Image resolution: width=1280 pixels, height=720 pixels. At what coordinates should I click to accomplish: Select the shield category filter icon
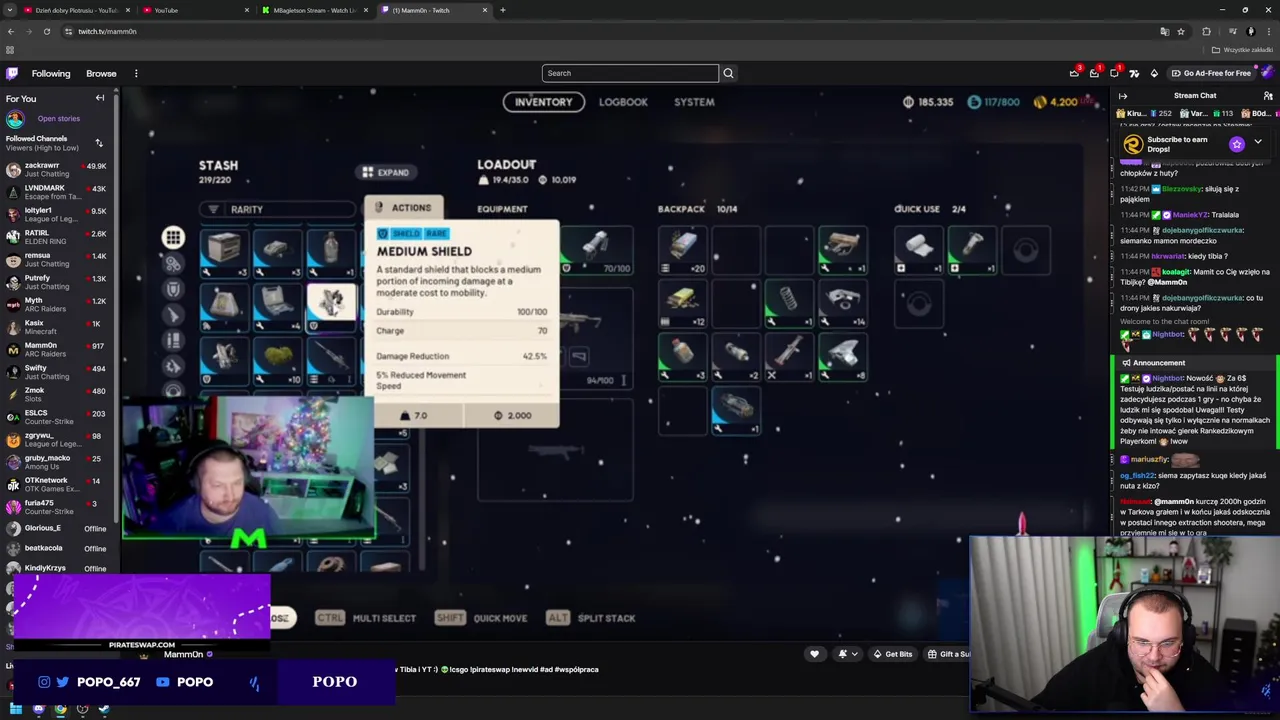point(174,289)
